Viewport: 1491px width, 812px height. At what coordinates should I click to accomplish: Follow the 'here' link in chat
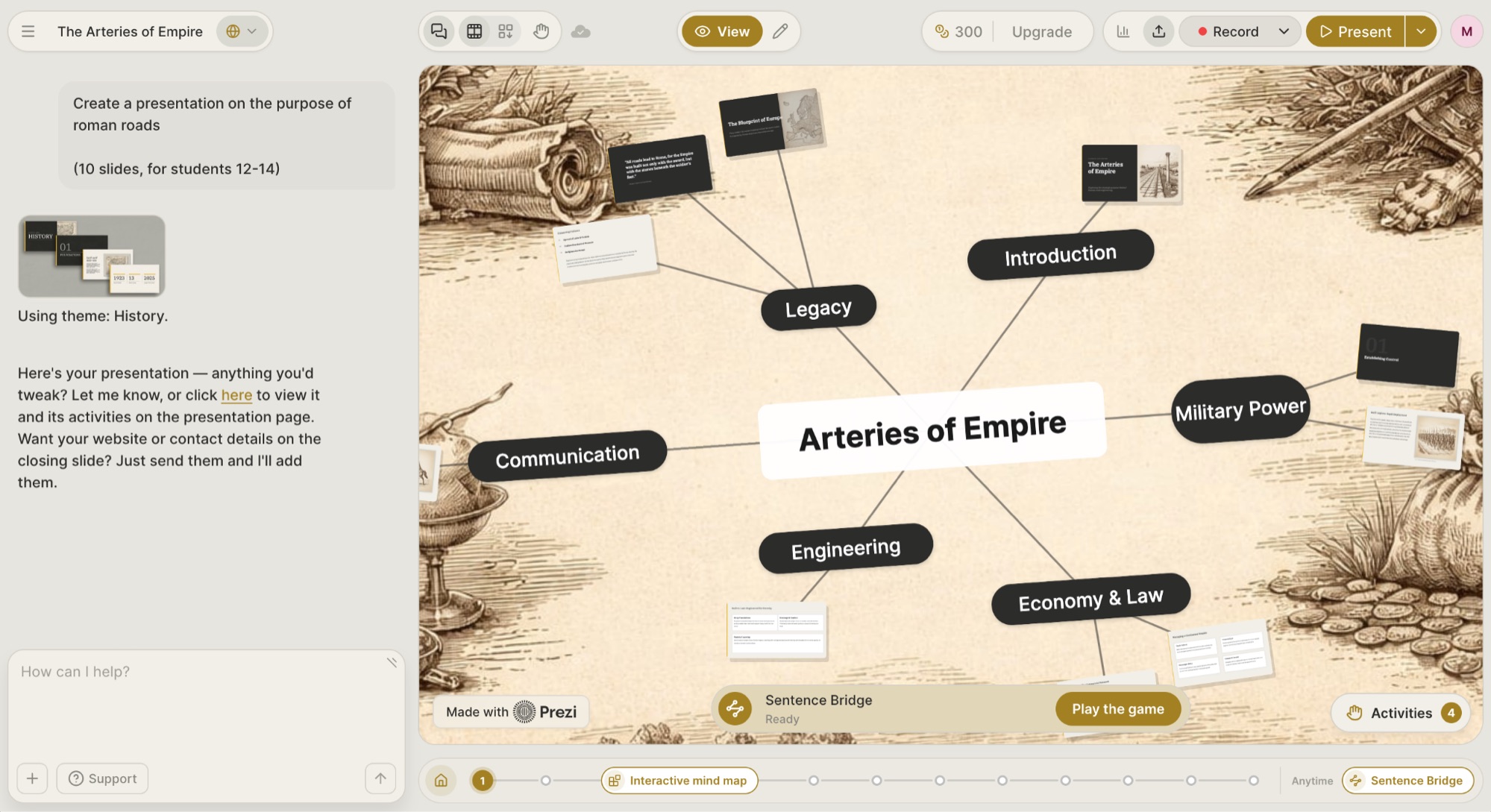236,395
